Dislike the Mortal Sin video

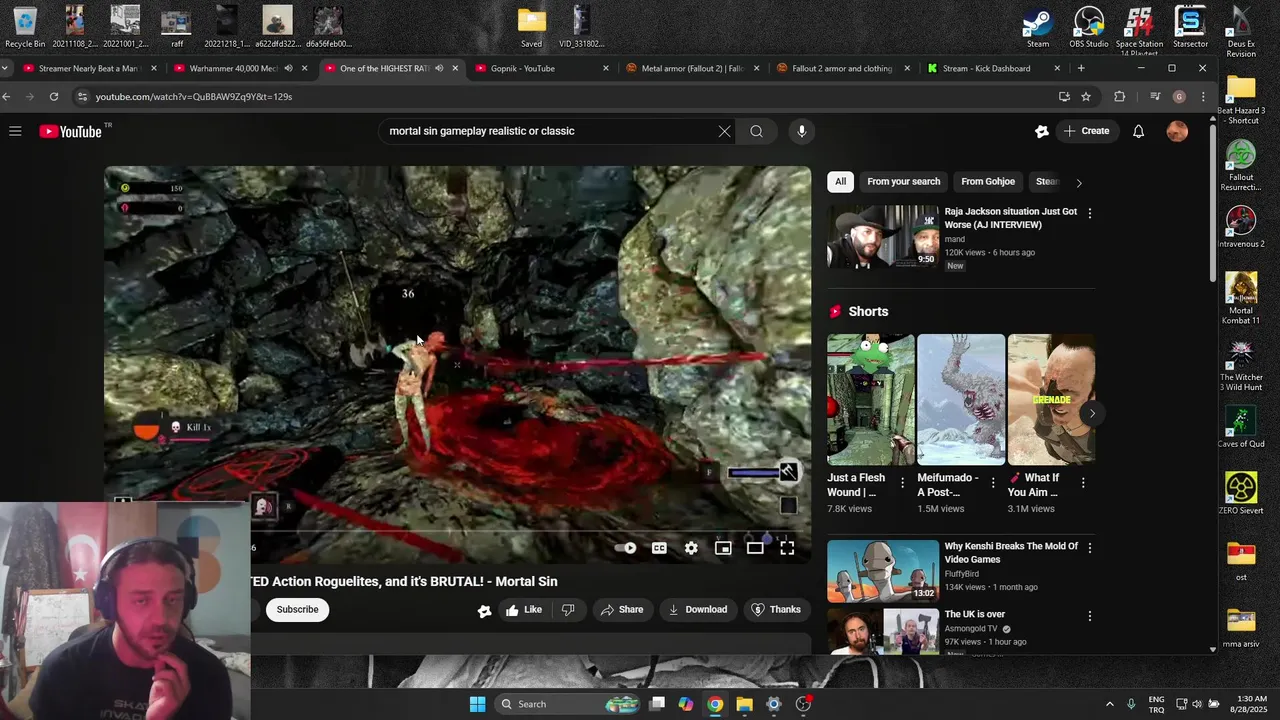tap(568, 610)
